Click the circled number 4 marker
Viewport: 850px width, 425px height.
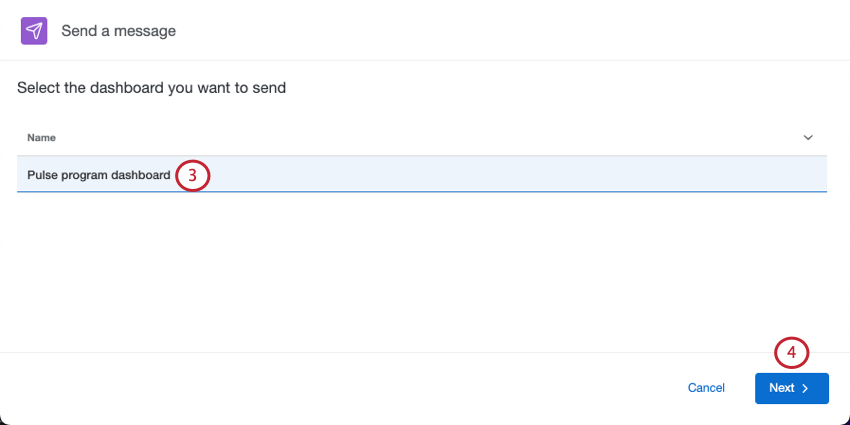[791, 353]
